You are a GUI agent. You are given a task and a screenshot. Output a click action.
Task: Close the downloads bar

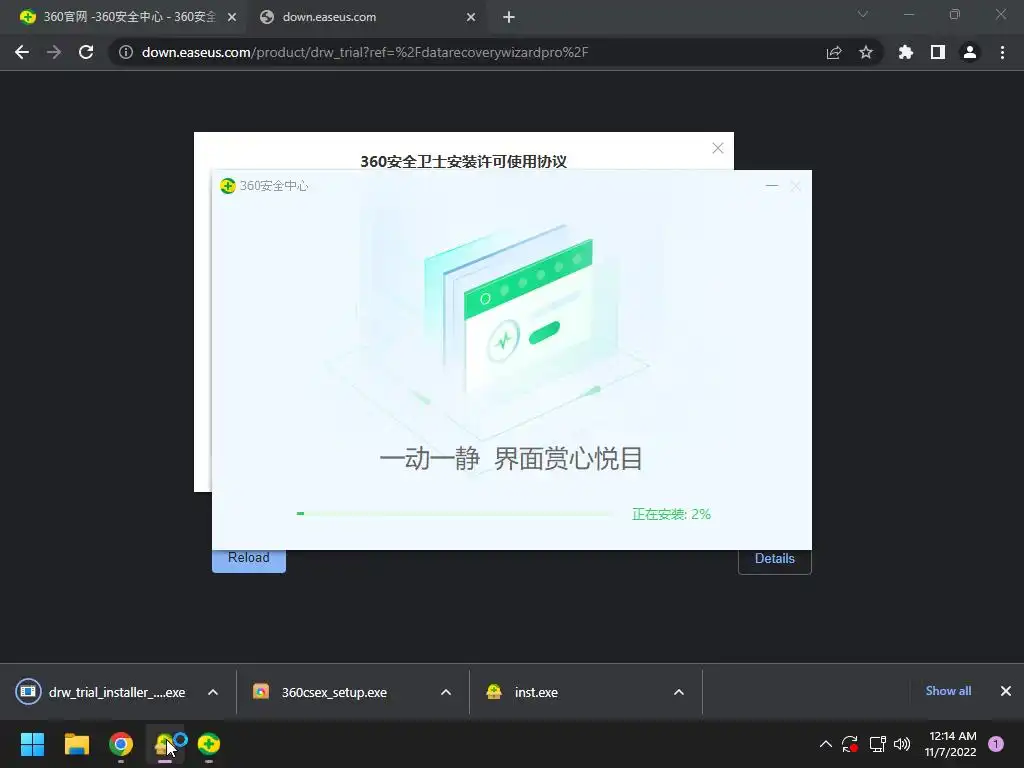coord(1006,691)
